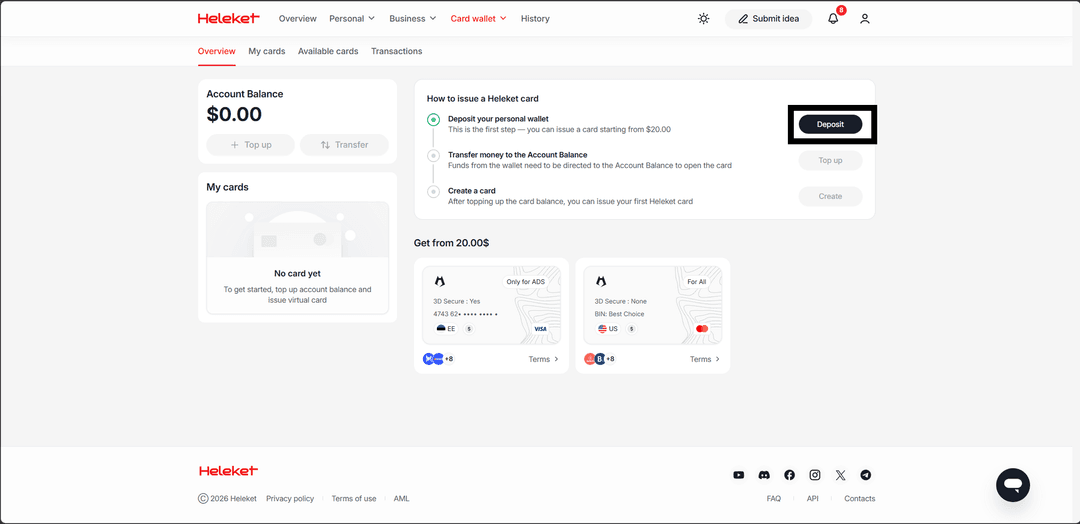1080x524 pixels.
Task: Expand the Business dropdown menu
Action: coord(413,19)
